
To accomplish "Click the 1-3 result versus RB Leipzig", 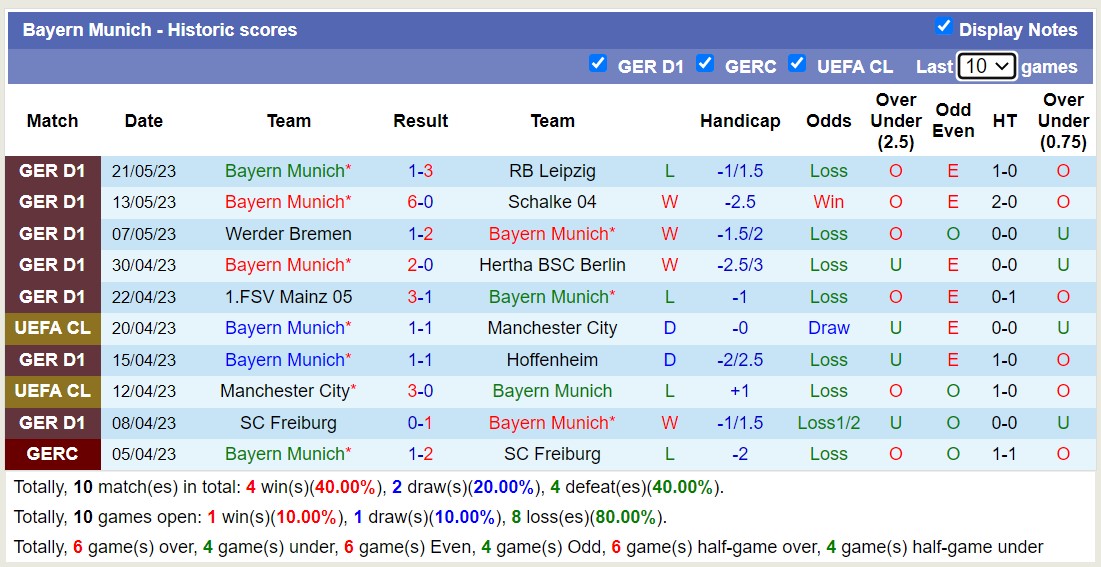I will point(420,171).
